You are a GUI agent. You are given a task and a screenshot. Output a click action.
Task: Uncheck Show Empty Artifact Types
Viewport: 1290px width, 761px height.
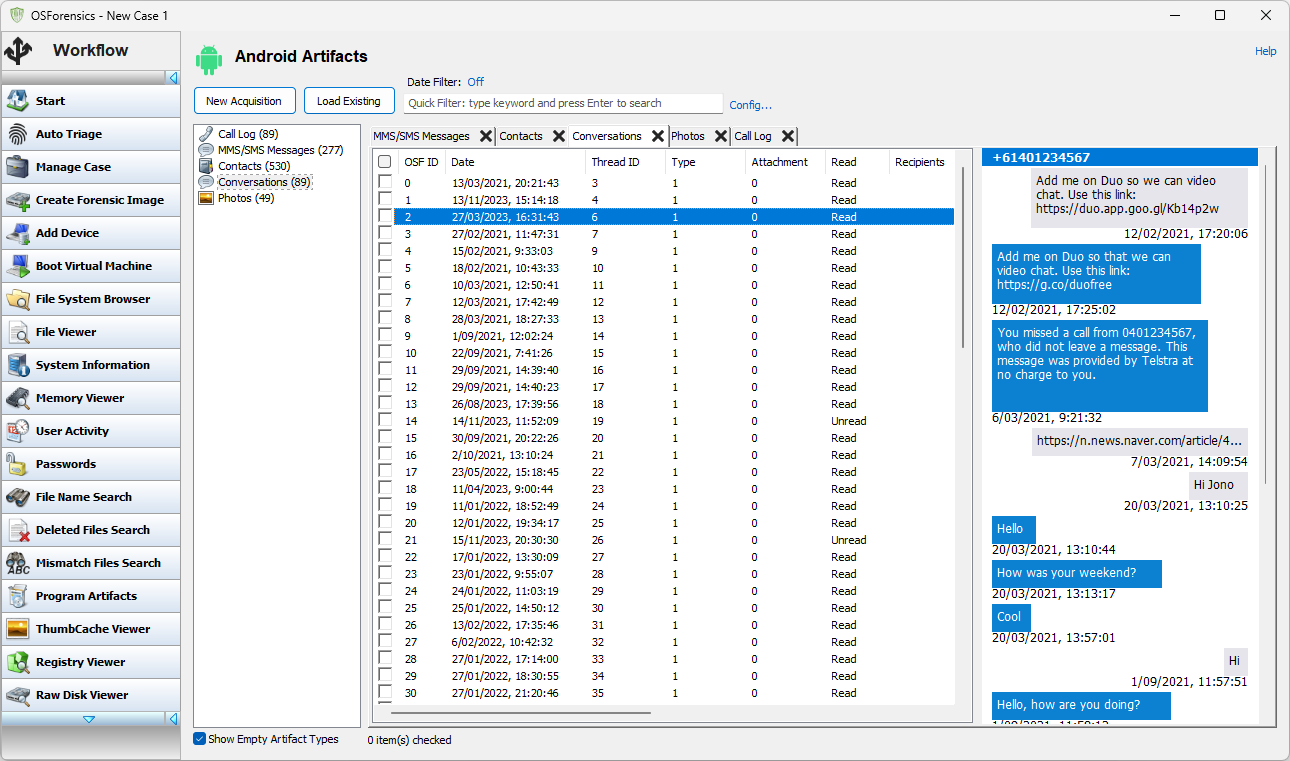(200, 739)
